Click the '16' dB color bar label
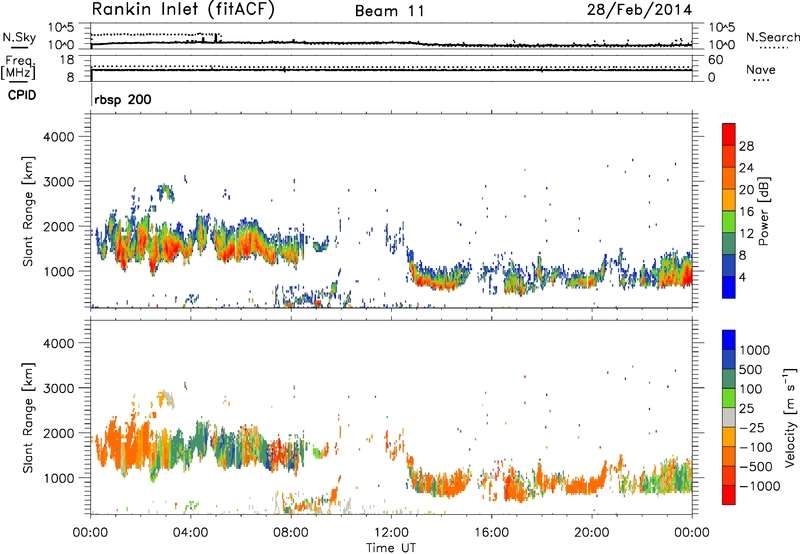The image size is (800, 554). [746, 212]
